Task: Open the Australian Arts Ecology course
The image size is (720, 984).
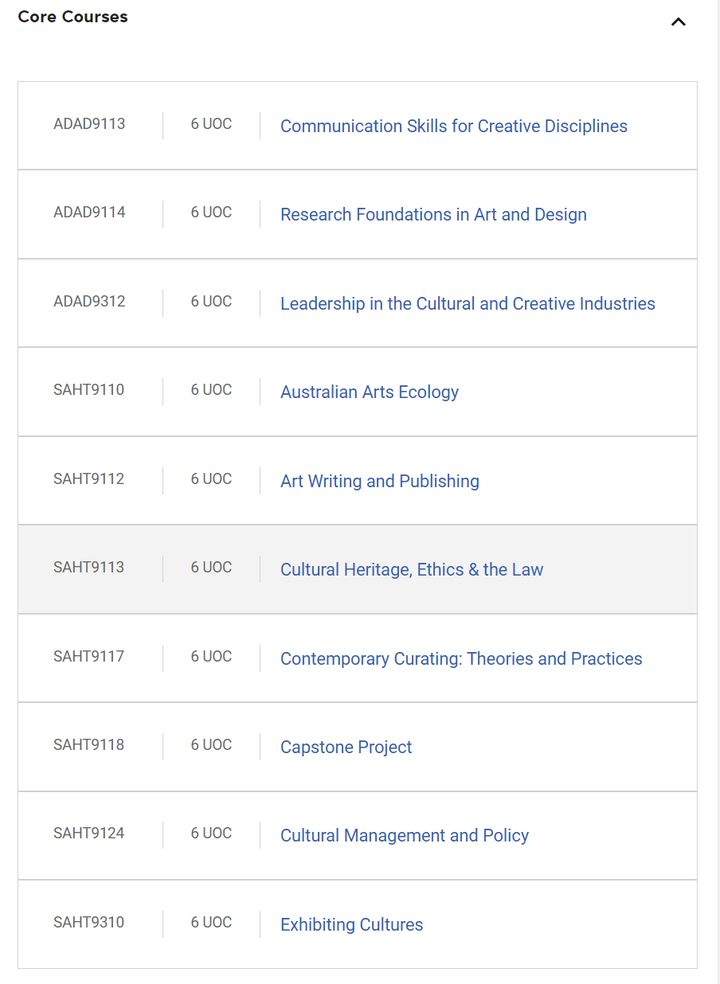Action: coord(369,392)
